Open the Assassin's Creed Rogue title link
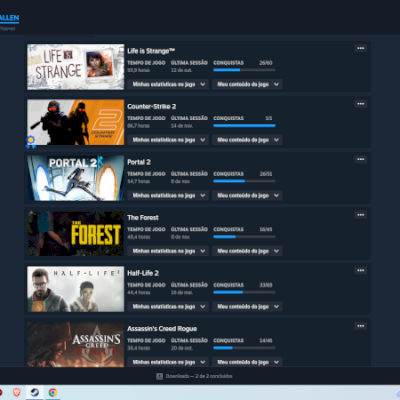The height and width of the screenshot is (400, 400). point(162,329)
